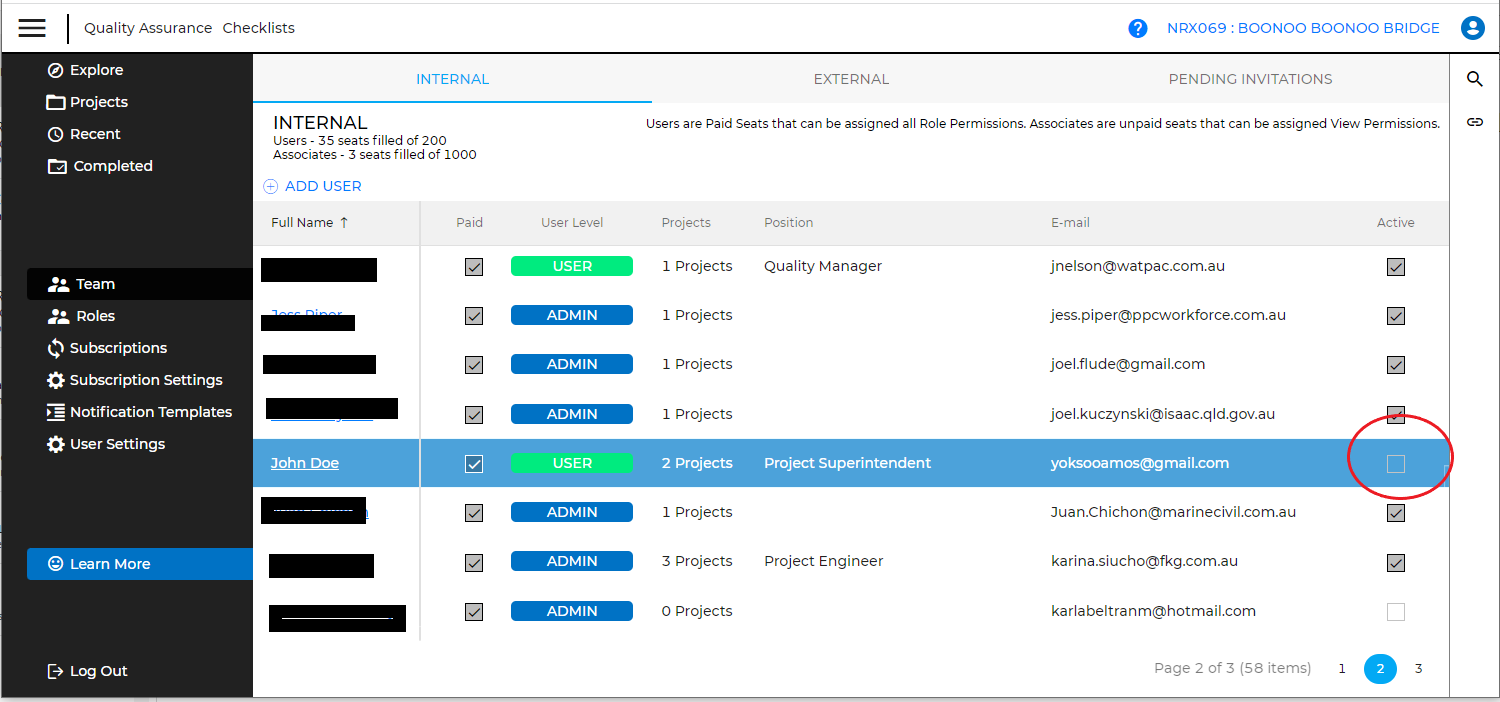The width and height of the screenshot is (1500, 702).
Task: Sort the table by Full Name column
Action: 310,223
